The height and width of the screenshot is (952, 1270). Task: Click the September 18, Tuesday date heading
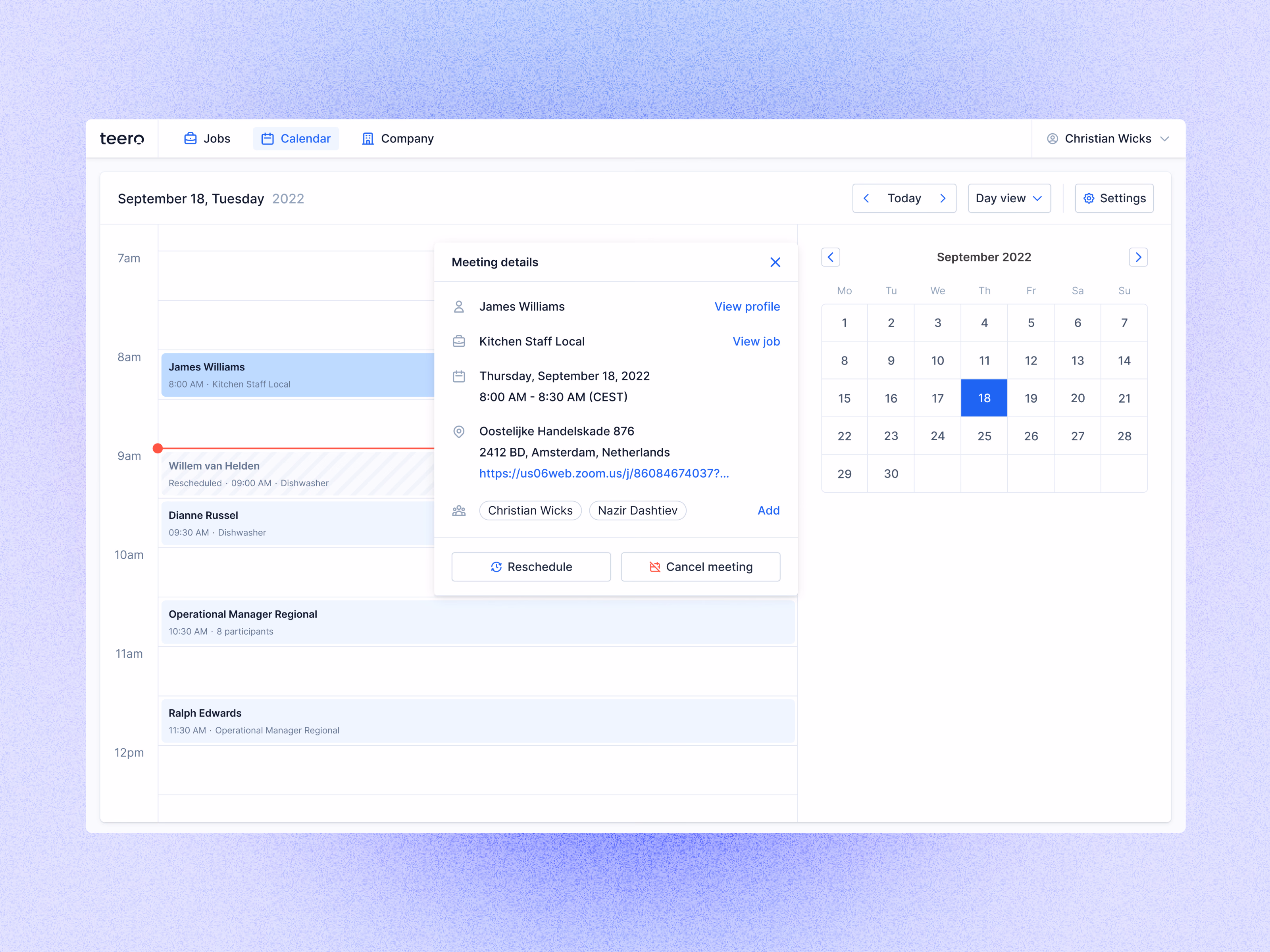(x=190, y=199)
